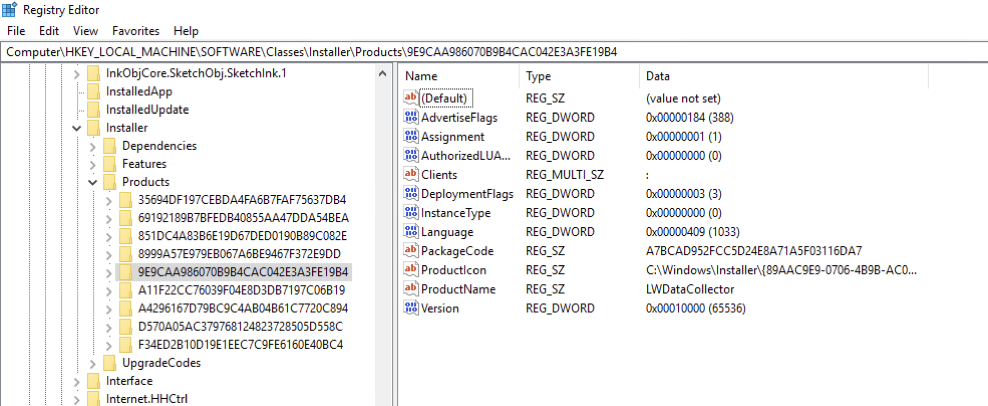This screenshot has height=406, width=988.
Task: Expand the A11F22CC76039F04E8D3DB7197C06B19 key
Action: point(109,291)
